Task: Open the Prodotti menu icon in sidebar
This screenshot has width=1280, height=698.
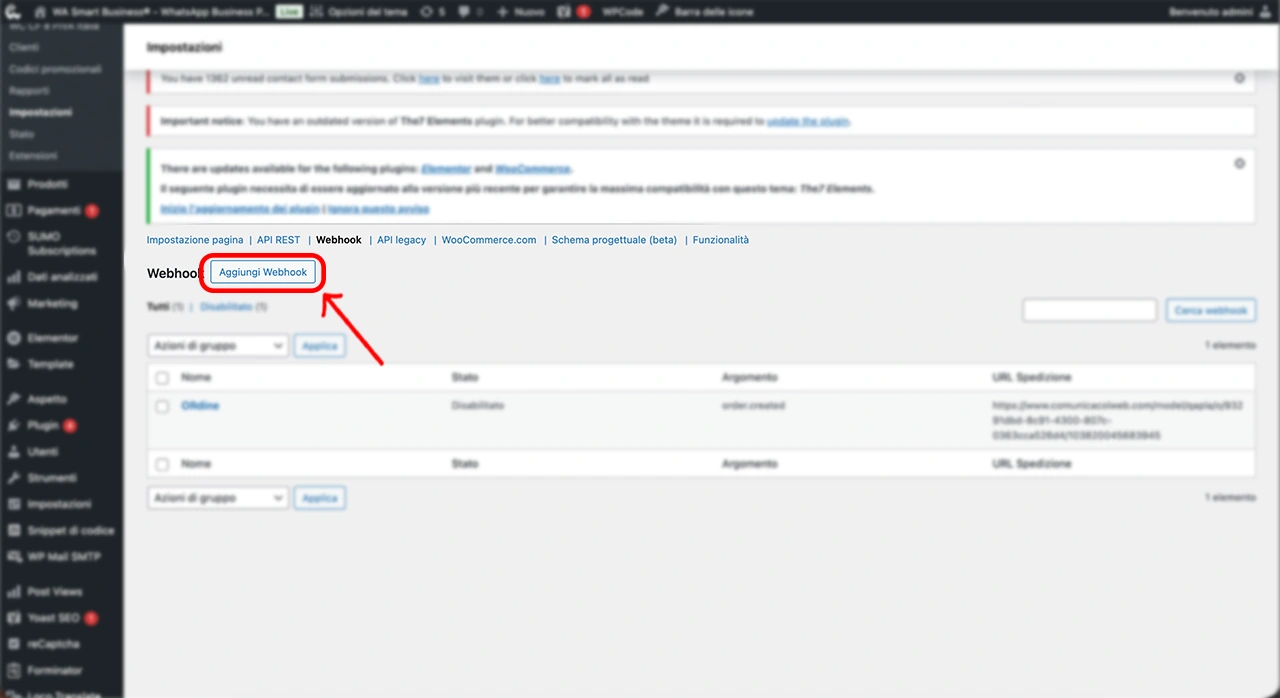Action: (13, 185)
